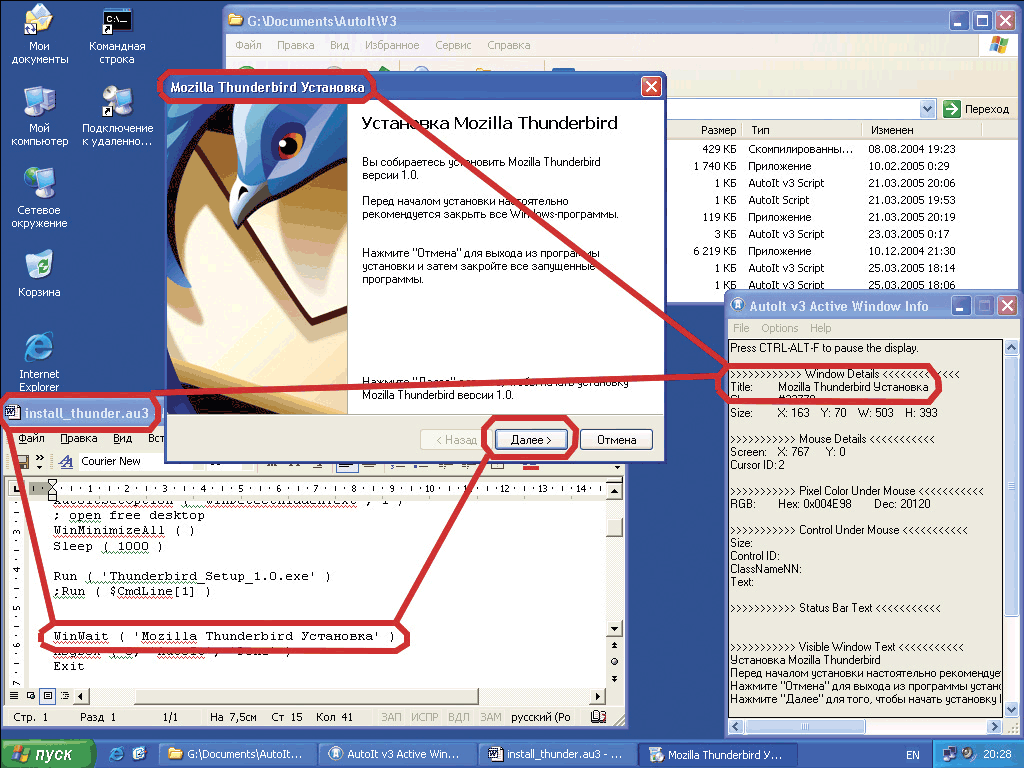Click the Размер column header in Explorer

(707, 130)
